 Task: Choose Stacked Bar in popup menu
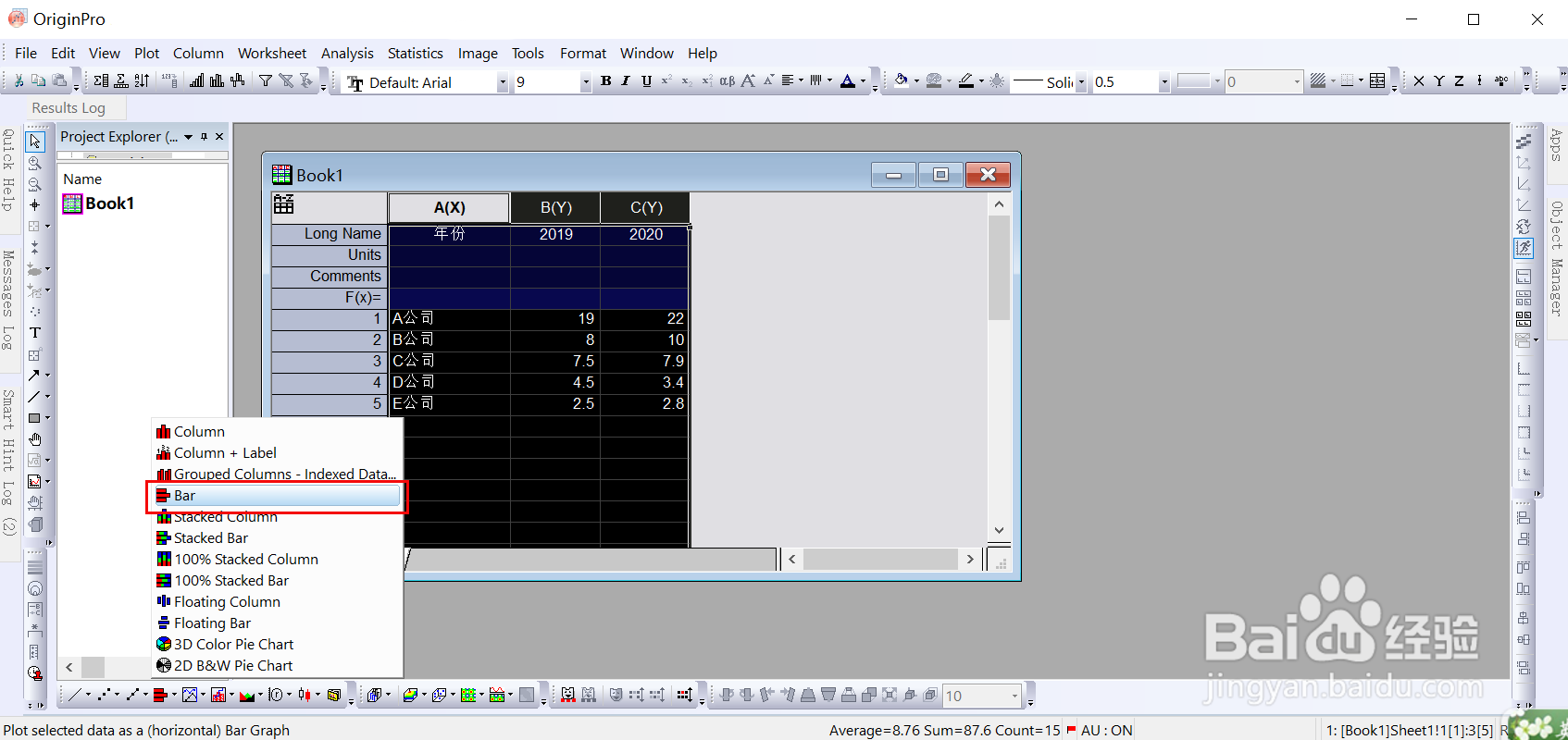[278, 538]
